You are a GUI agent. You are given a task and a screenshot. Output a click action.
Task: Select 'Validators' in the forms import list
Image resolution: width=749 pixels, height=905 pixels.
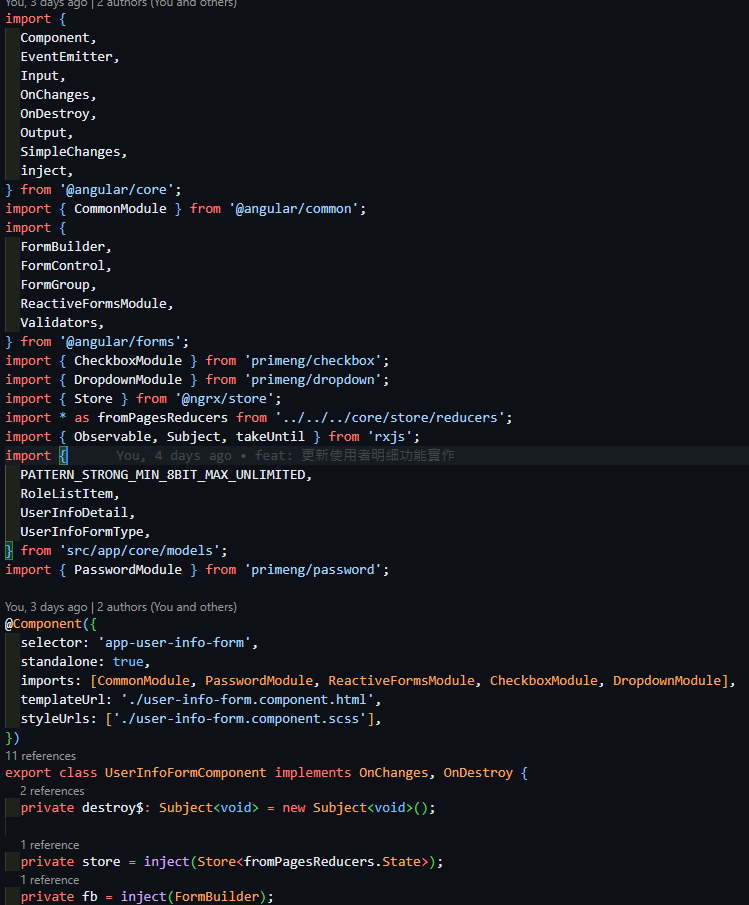pos(58,323)
